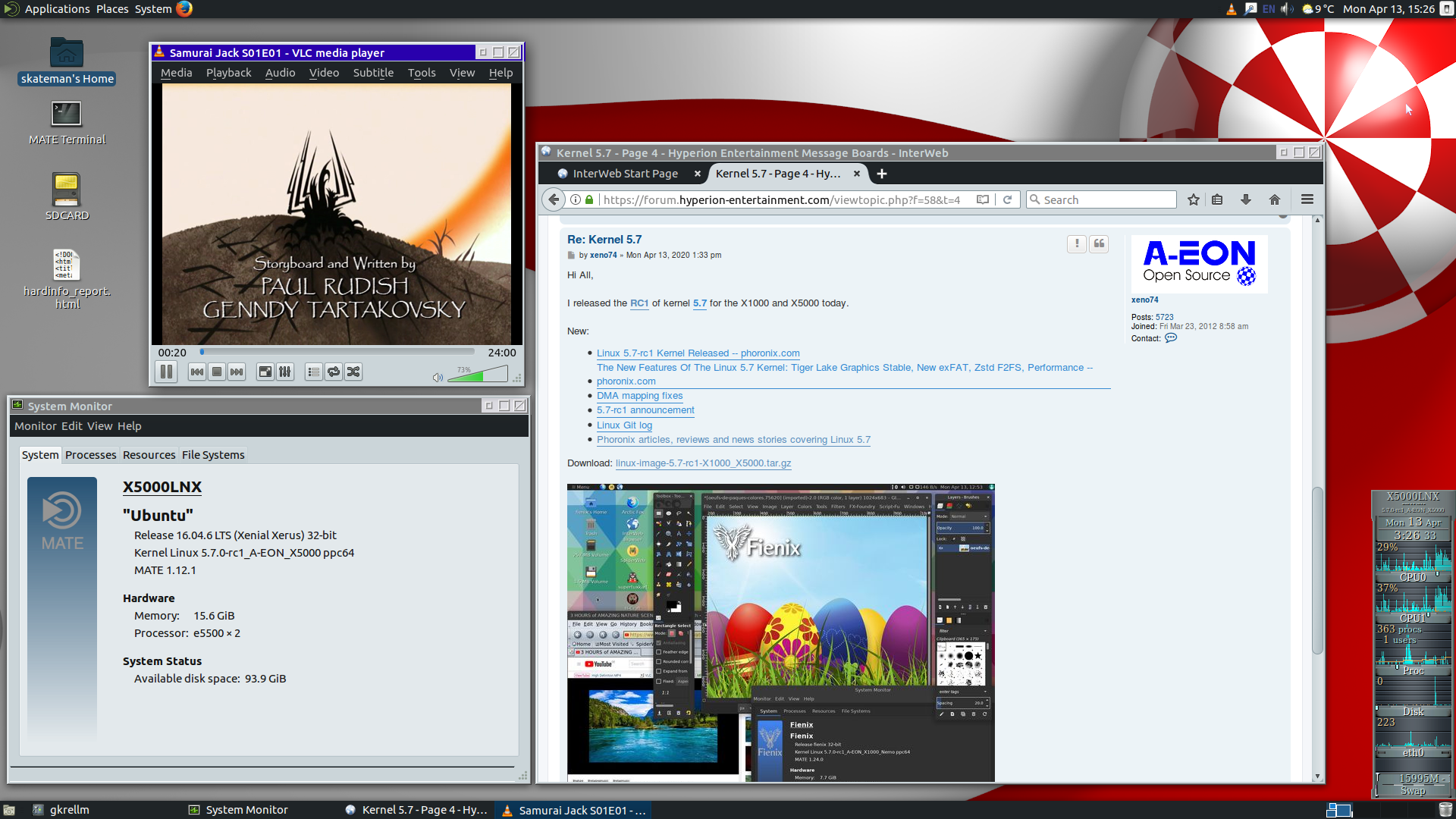Open the VLC Media menu
This screenshot has height=819, width=1456.
pyautogui.click(x=176, y=73)
